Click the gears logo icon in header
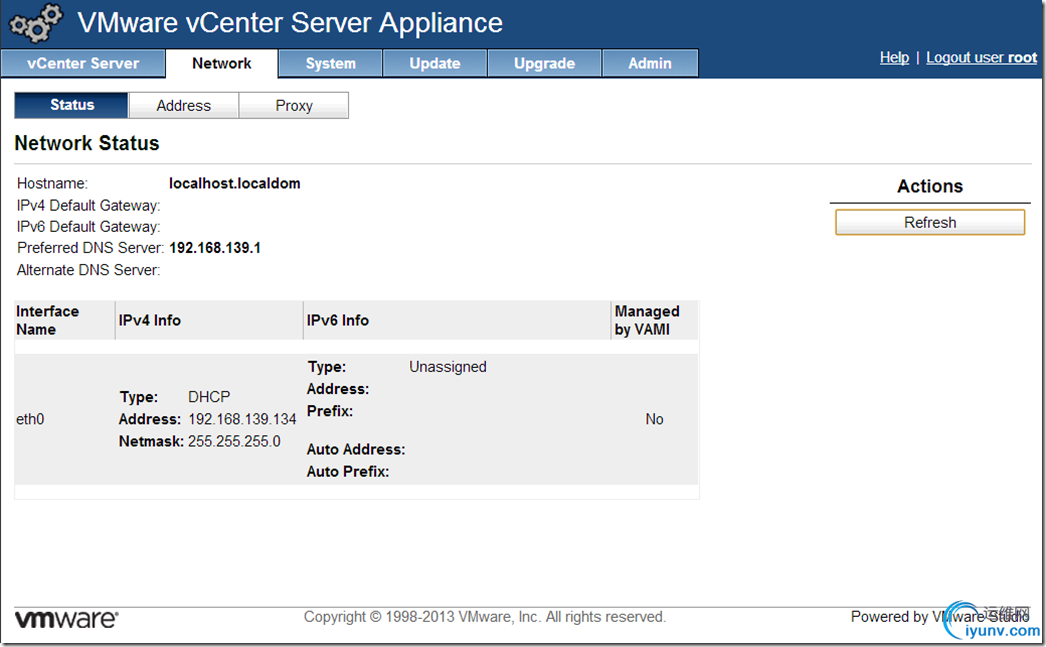Image resolution: width=1046 pixels, height=647 pixels. pos(36,22)
